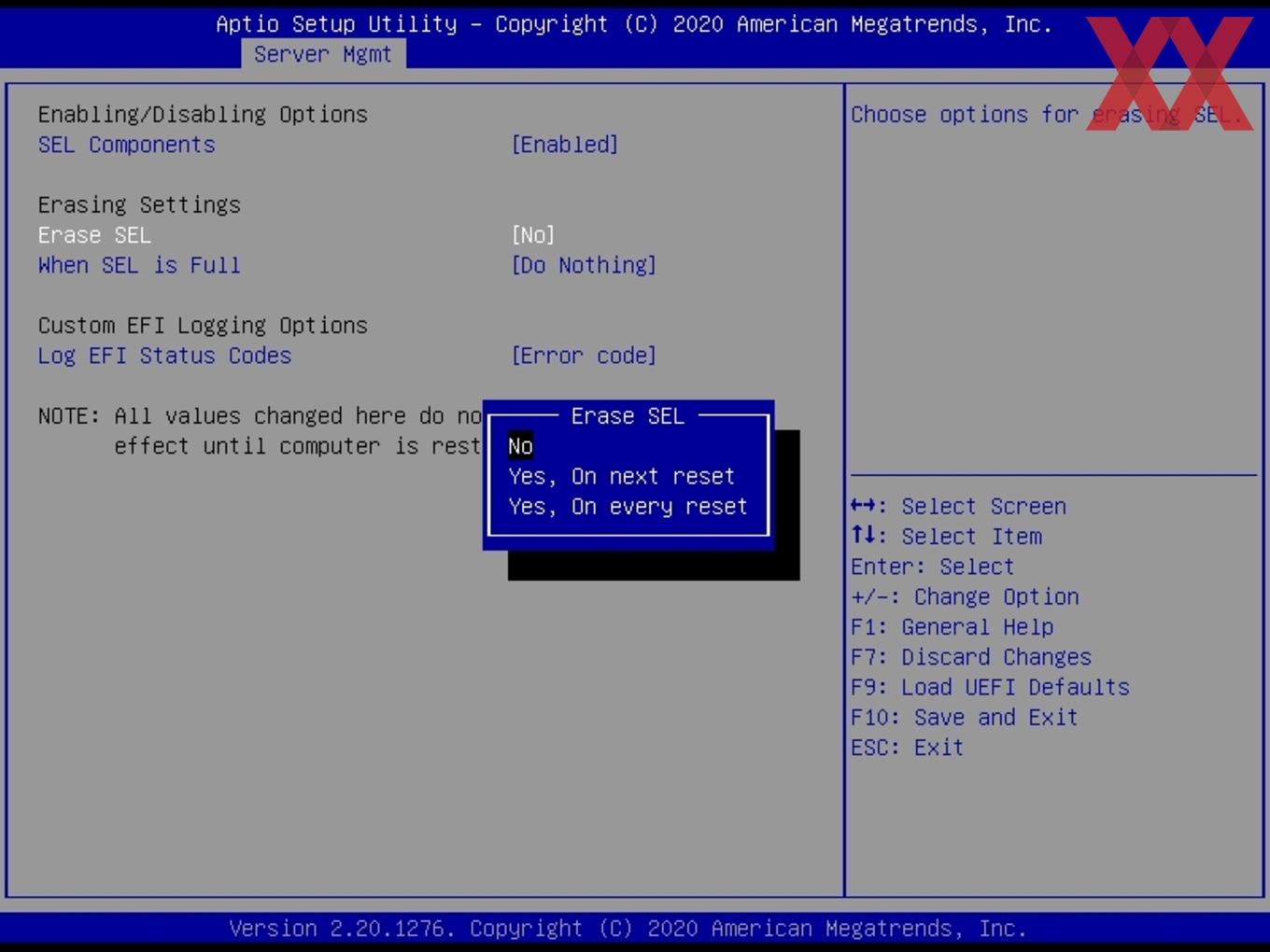Change the SEL Components [Enabled] value
Viewport: 1270px width, 952px height.
tap(564, 145)
